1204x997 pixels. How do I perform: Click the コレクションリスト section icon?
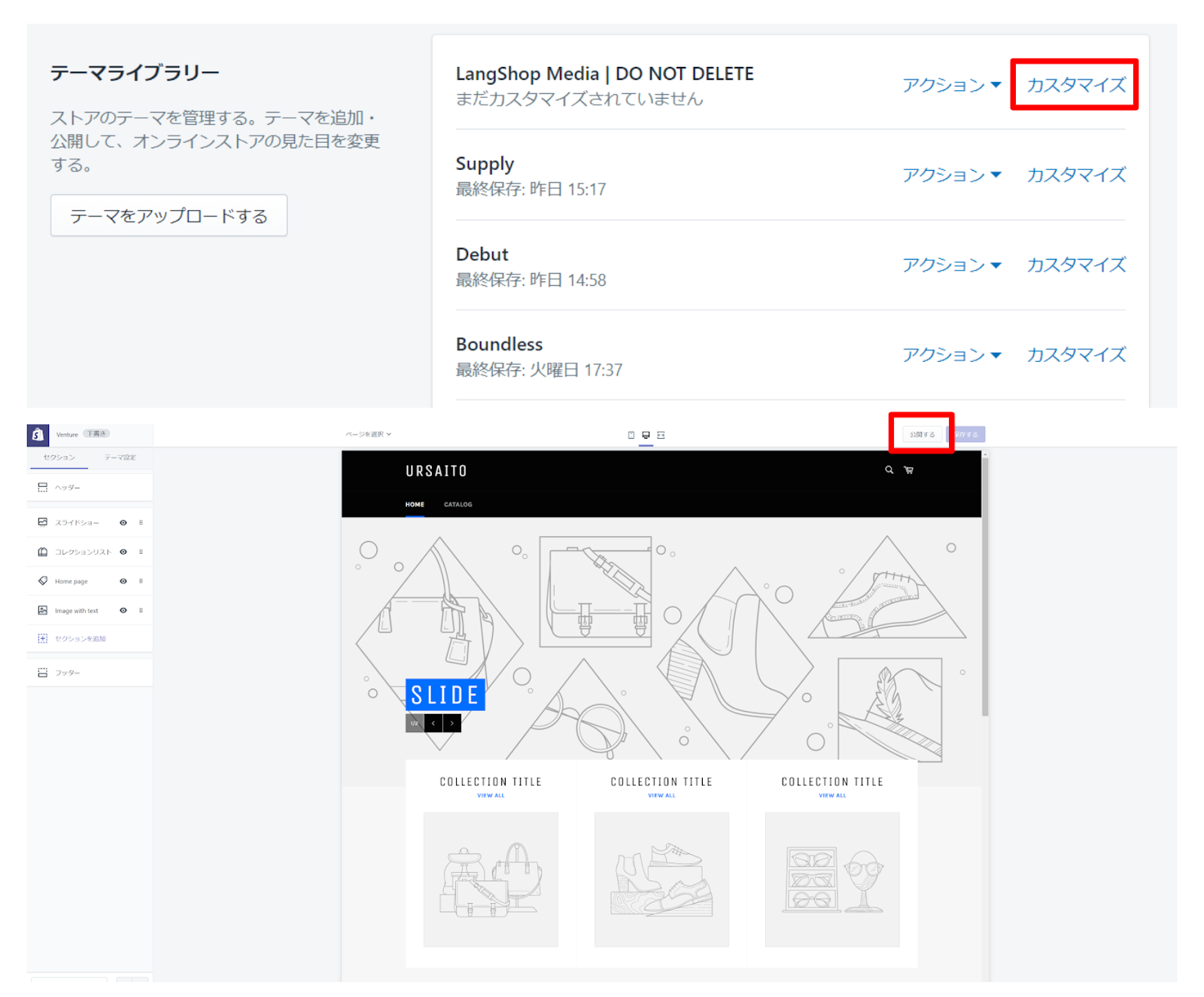(43, 552)
